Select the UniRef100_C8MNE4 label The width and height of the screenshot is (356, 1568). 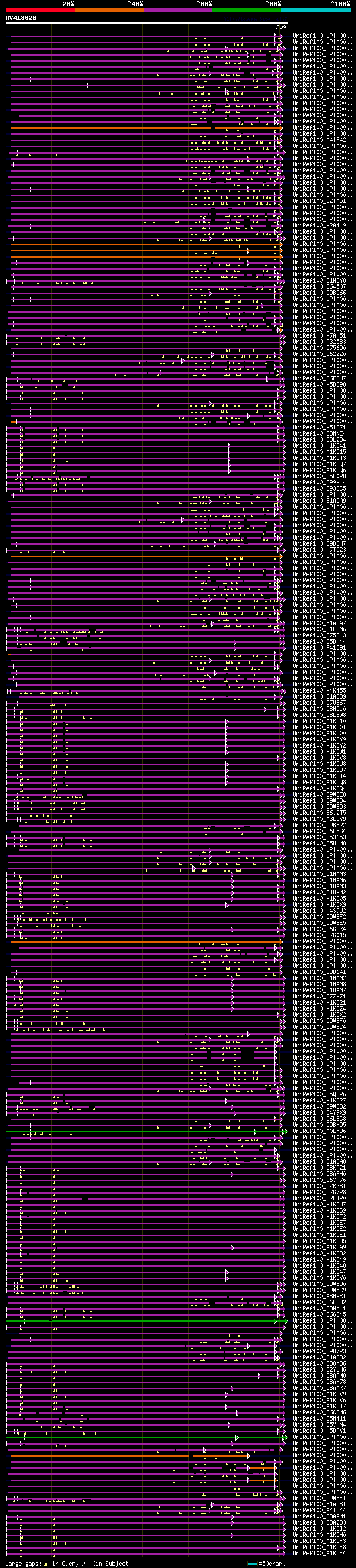[319, 433]
